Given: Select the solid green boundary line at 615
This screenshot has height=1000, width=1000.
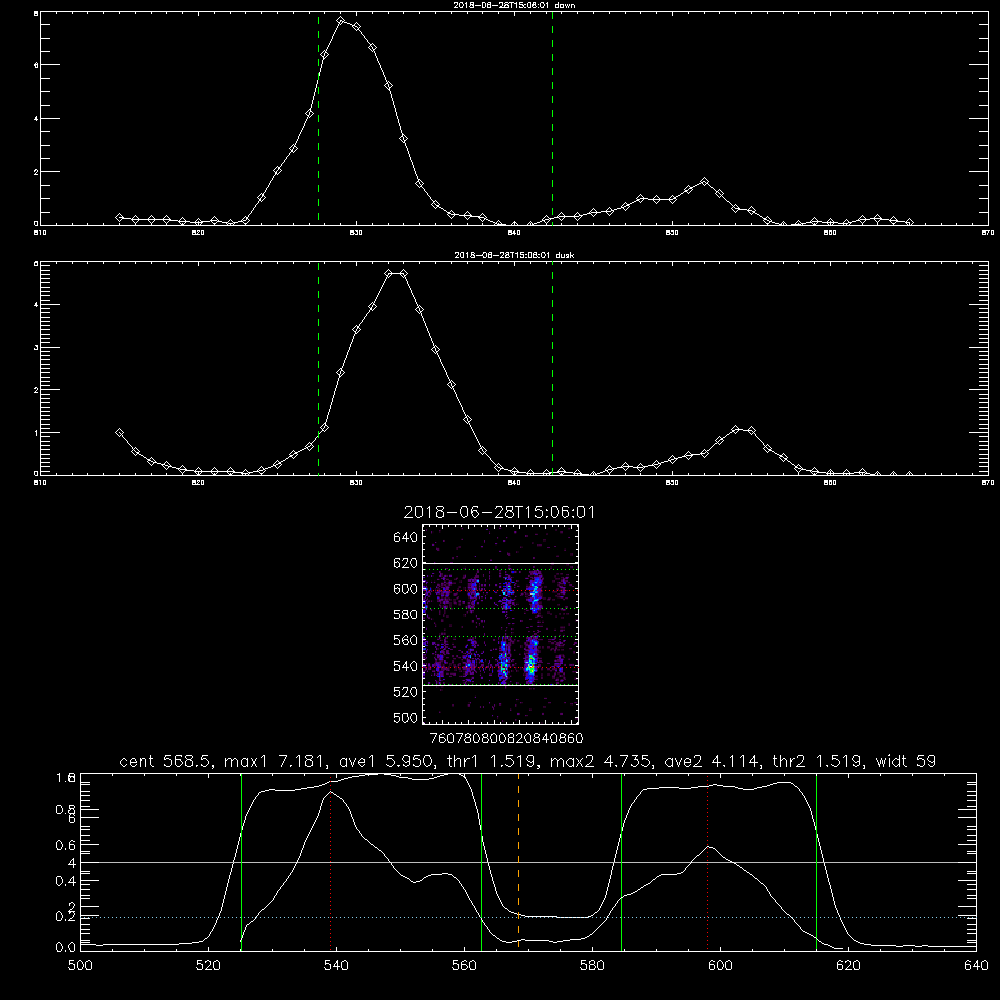Looking at the screenshot, I should coord(816,861).
